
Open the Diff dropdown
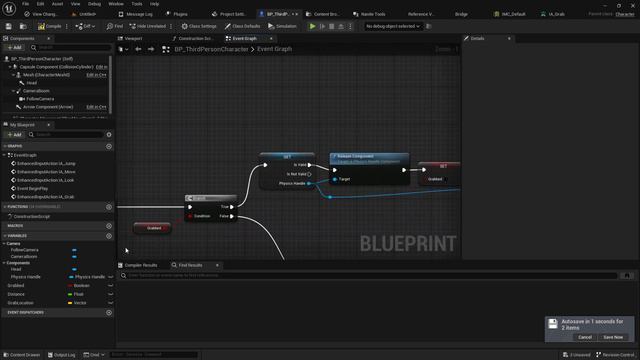[85, 26]
